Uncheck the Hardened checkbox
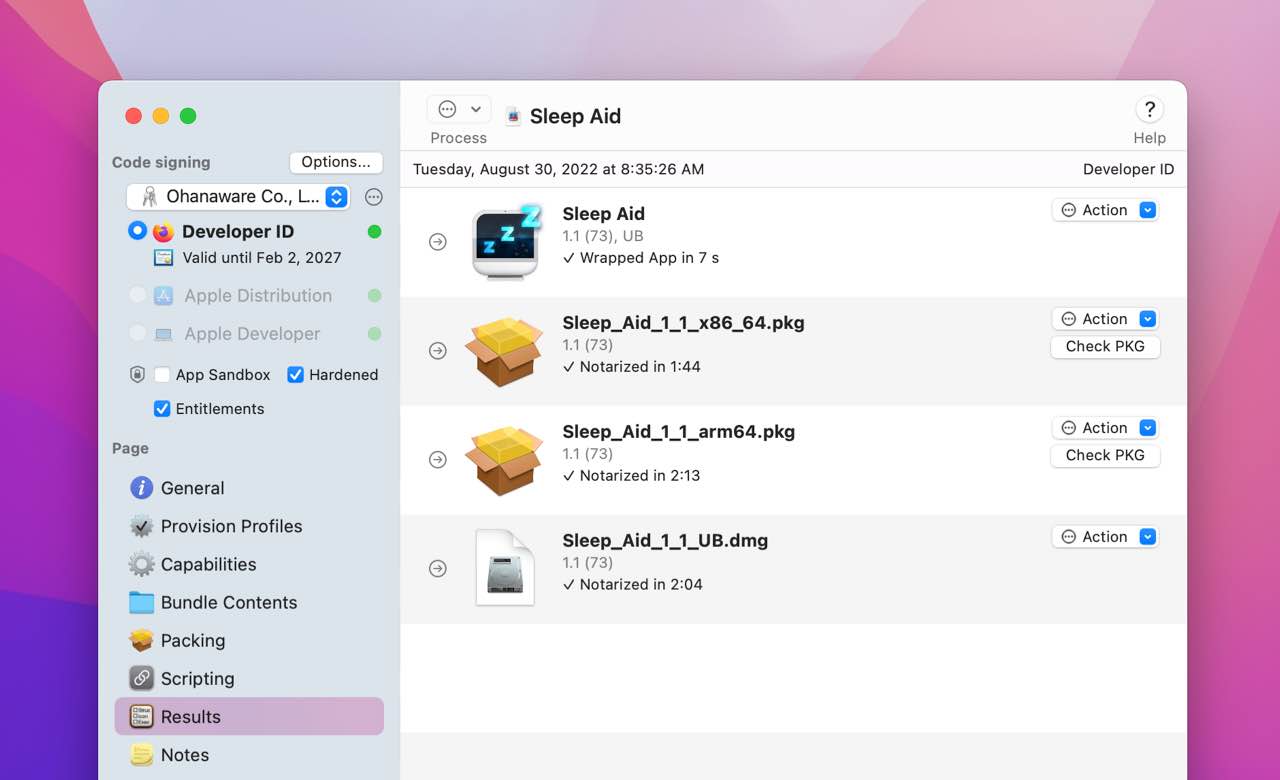Image resolution: width=1280 pixels, height=780 pixels. 295,375
